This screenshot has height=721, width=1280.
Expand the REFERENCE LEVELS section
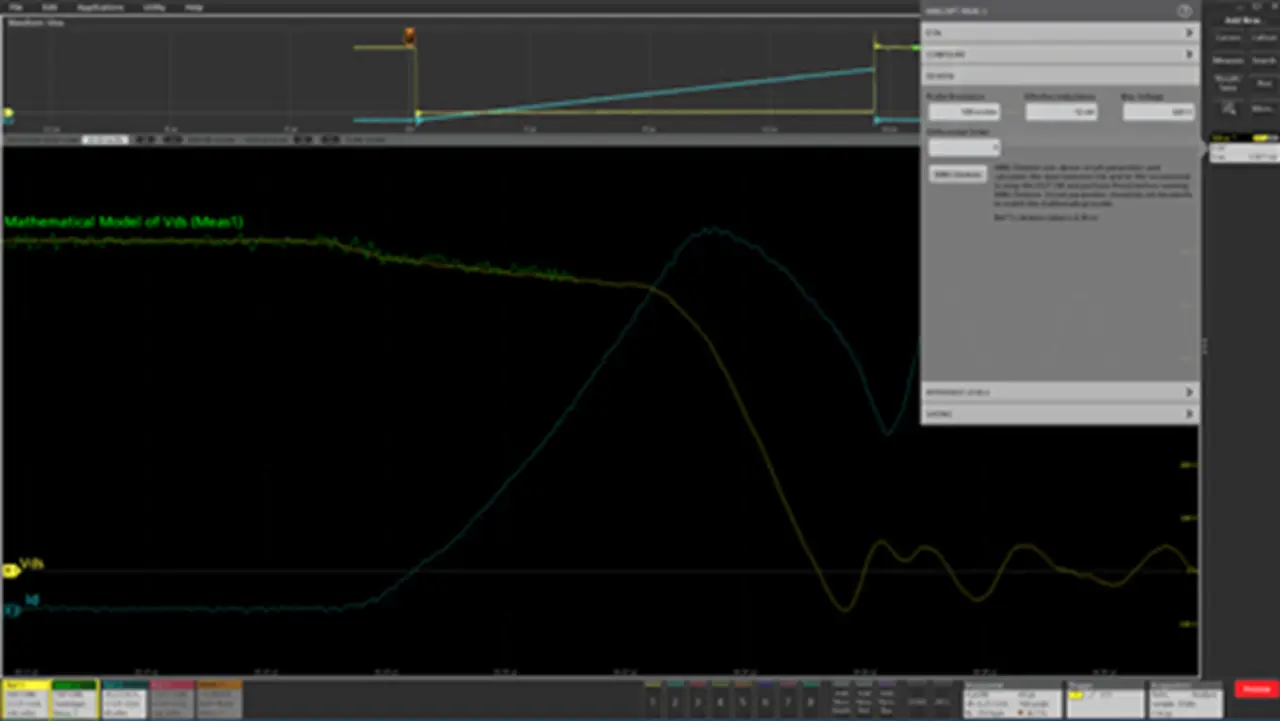[1059, 392]
